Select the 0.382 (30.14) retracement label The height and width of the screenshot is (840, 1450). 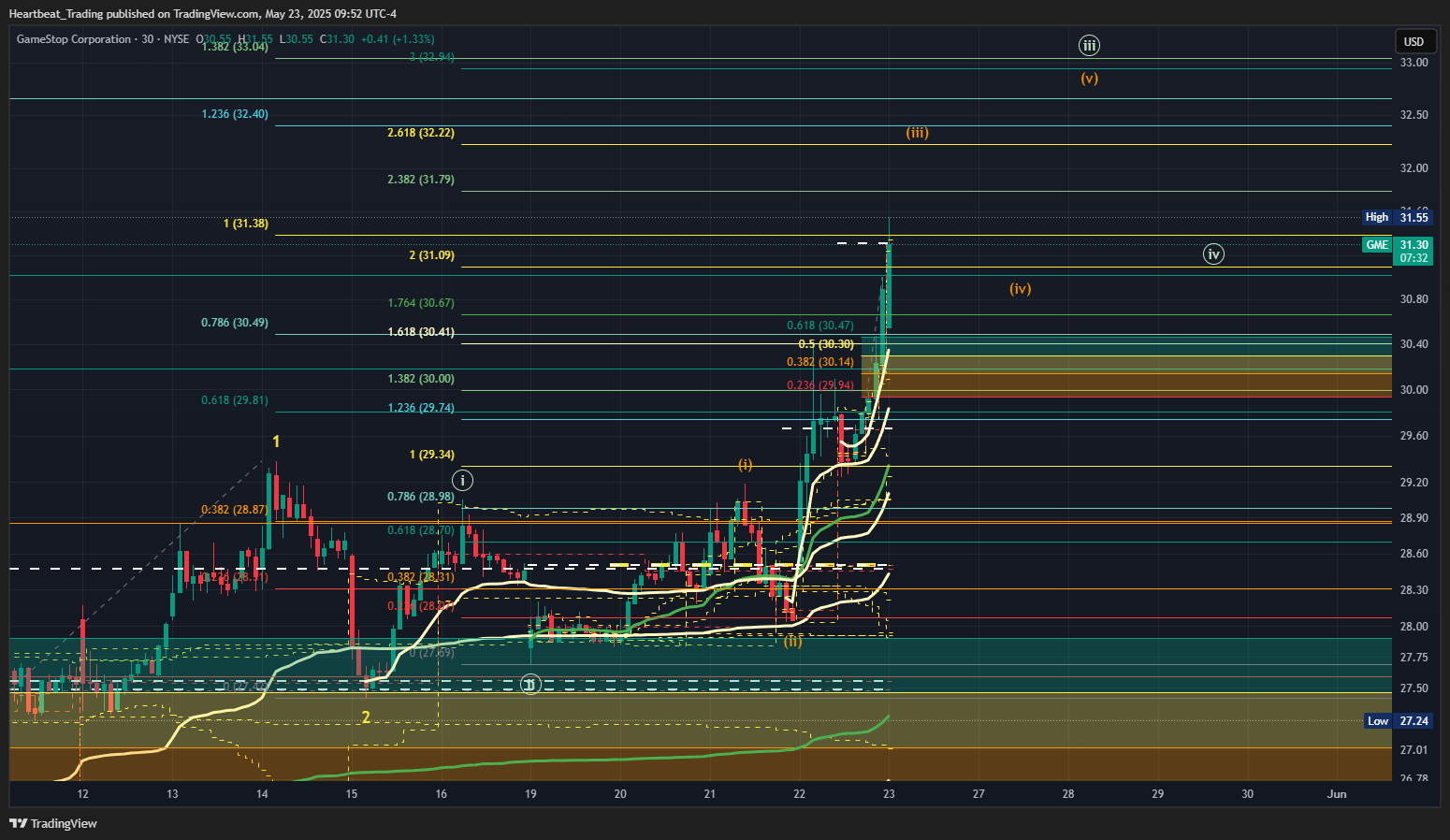pyautogui.click(x=820, y=362)
